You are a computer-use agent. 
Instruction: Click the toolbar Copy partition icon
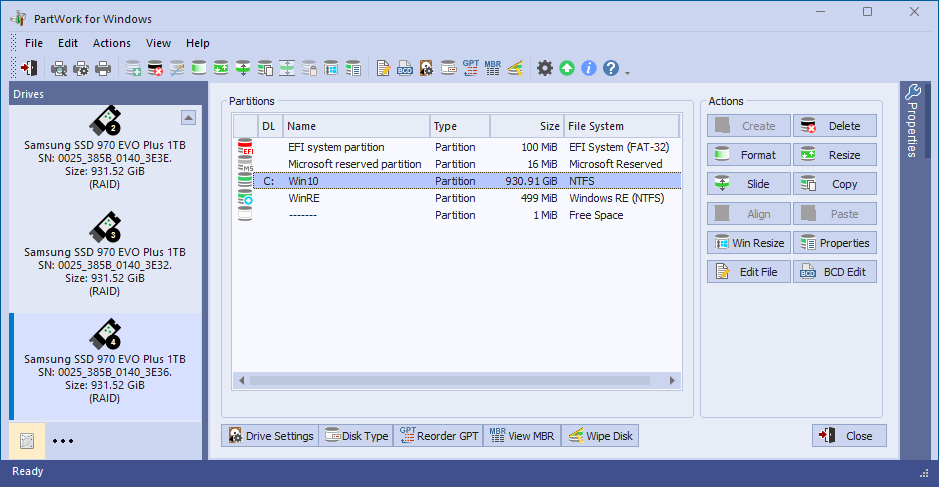(x=265, y=68)
